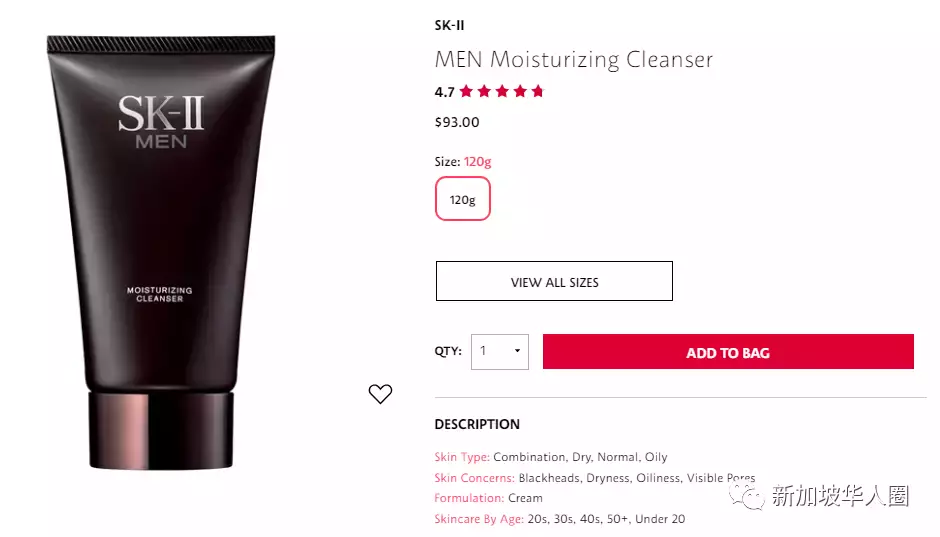Select the 120g size option
Image resolution: width=940 pixels, height=537 pixels.
pyautogui.click(x=463, y=199)
